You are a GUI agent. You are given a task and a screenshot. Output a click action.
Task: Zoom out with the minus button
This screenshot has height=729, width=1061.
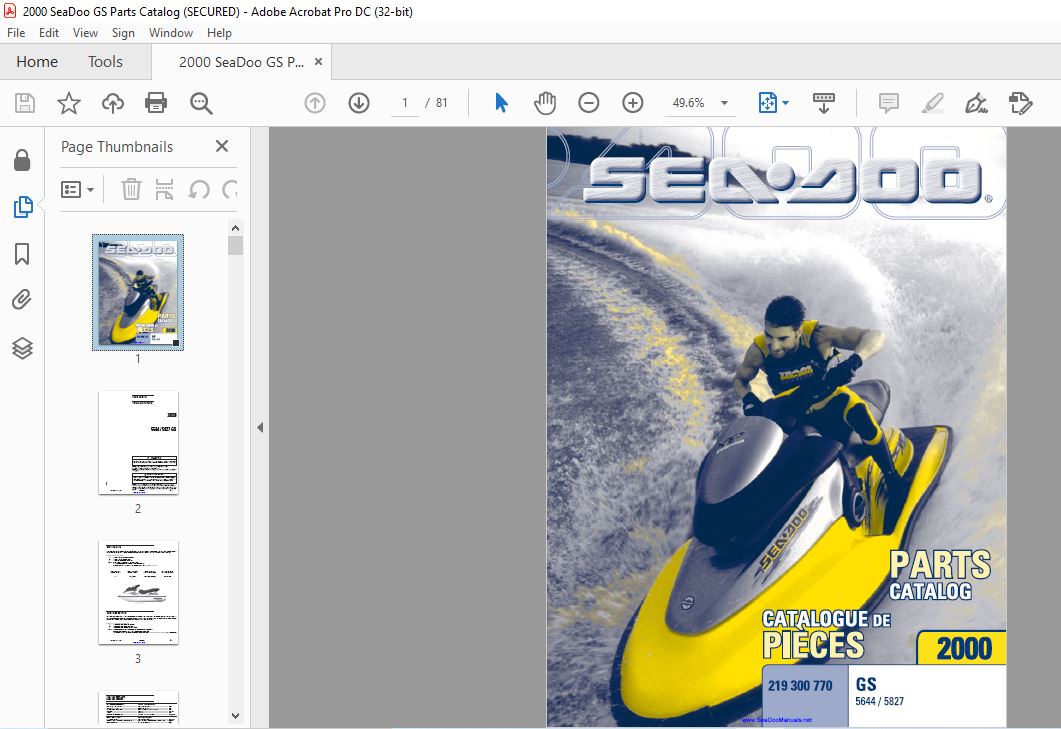pos(589,103)
